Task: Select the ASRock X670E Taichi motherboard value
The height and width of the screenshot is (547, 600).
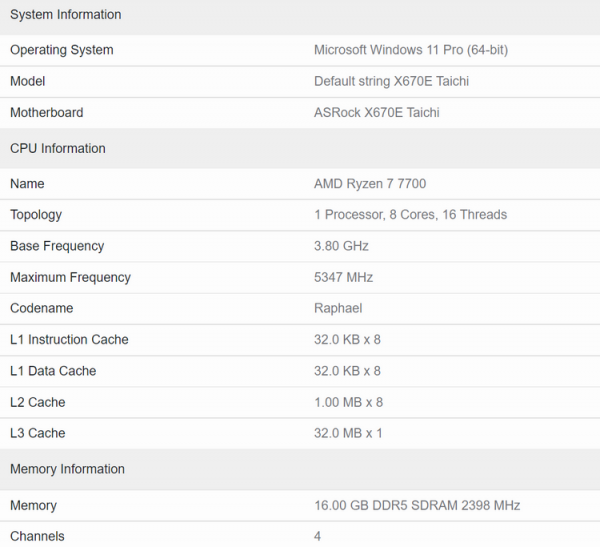Action: point(376,113)
